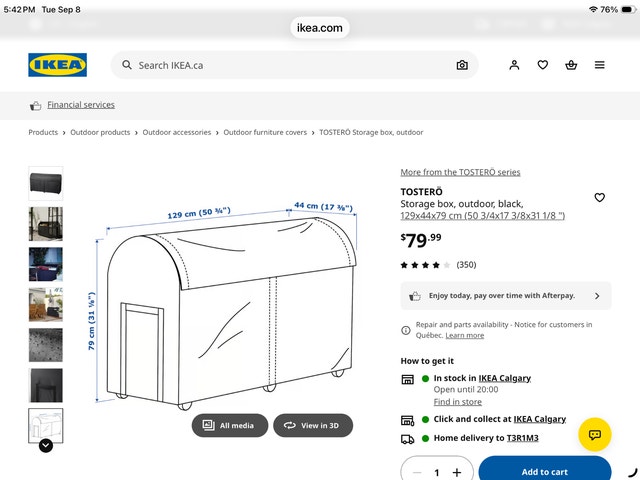
Task: Click the TOSTERÖ product name heading
Action: tap(421, 191)
